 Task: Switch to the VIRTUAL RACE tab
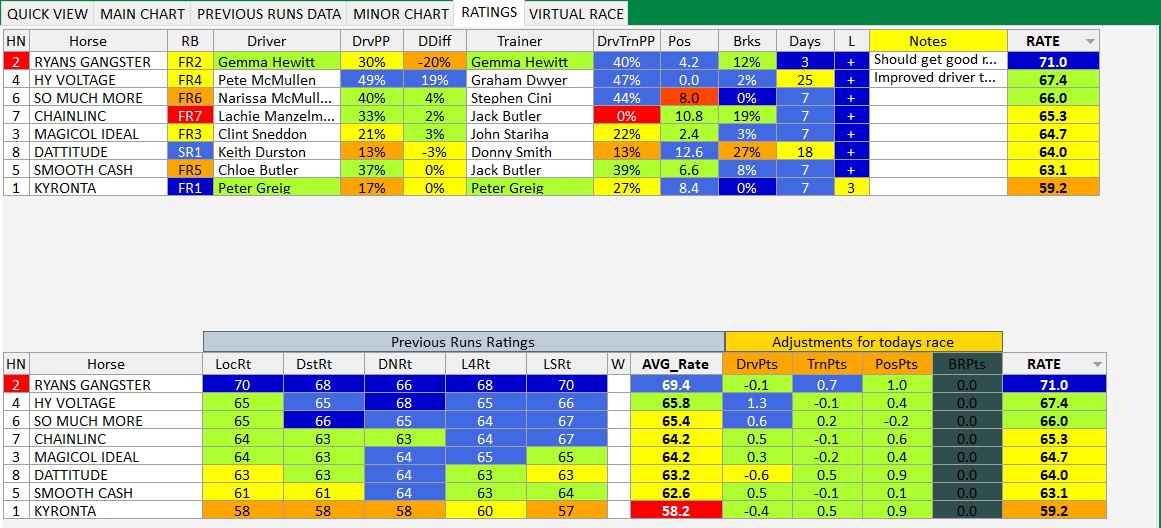pos(576,14)
